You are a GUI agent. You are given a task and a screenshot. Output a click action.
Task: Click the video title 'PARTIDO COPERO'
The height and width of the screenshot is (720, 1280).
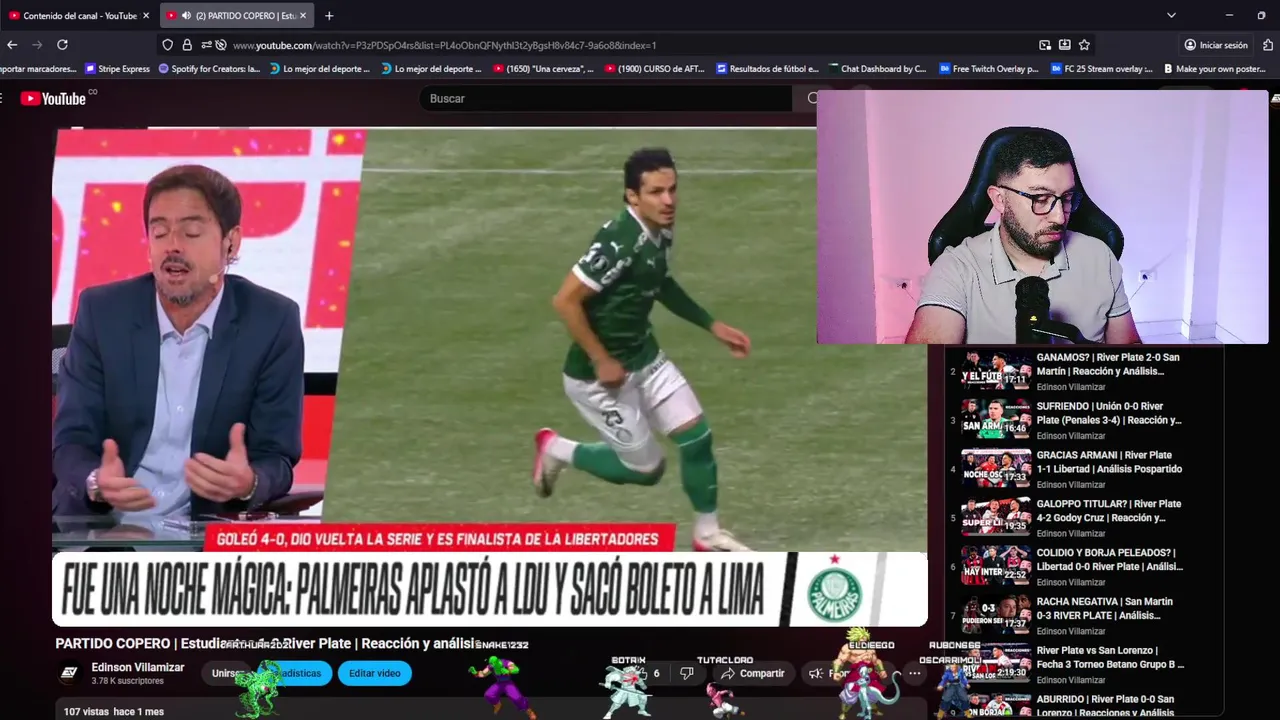click(266, 644)
